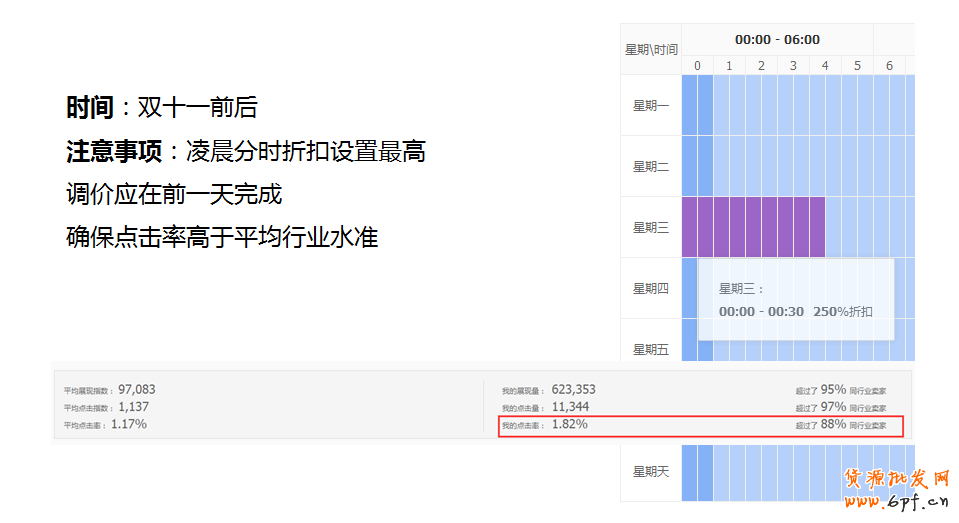Select hour 5 column header

click(857, 66)
